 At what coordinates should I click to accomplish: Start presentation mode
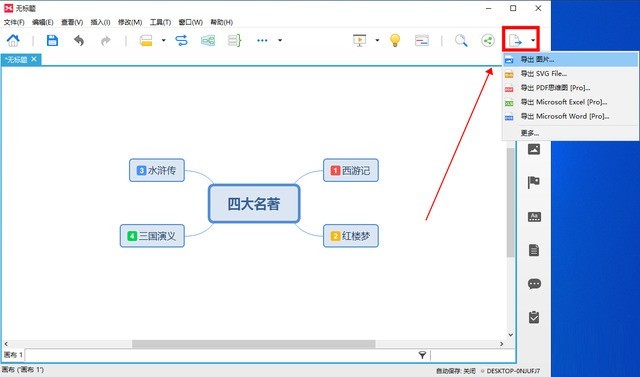pos(360,40)
